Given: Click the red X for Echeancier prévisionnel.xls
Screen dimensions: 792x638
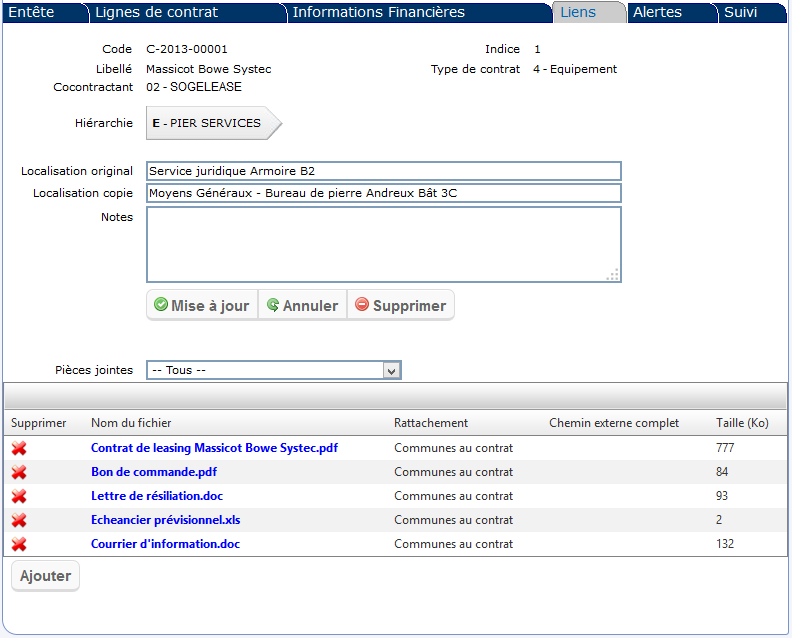Looking at the screenshot, I should (19, 520).
